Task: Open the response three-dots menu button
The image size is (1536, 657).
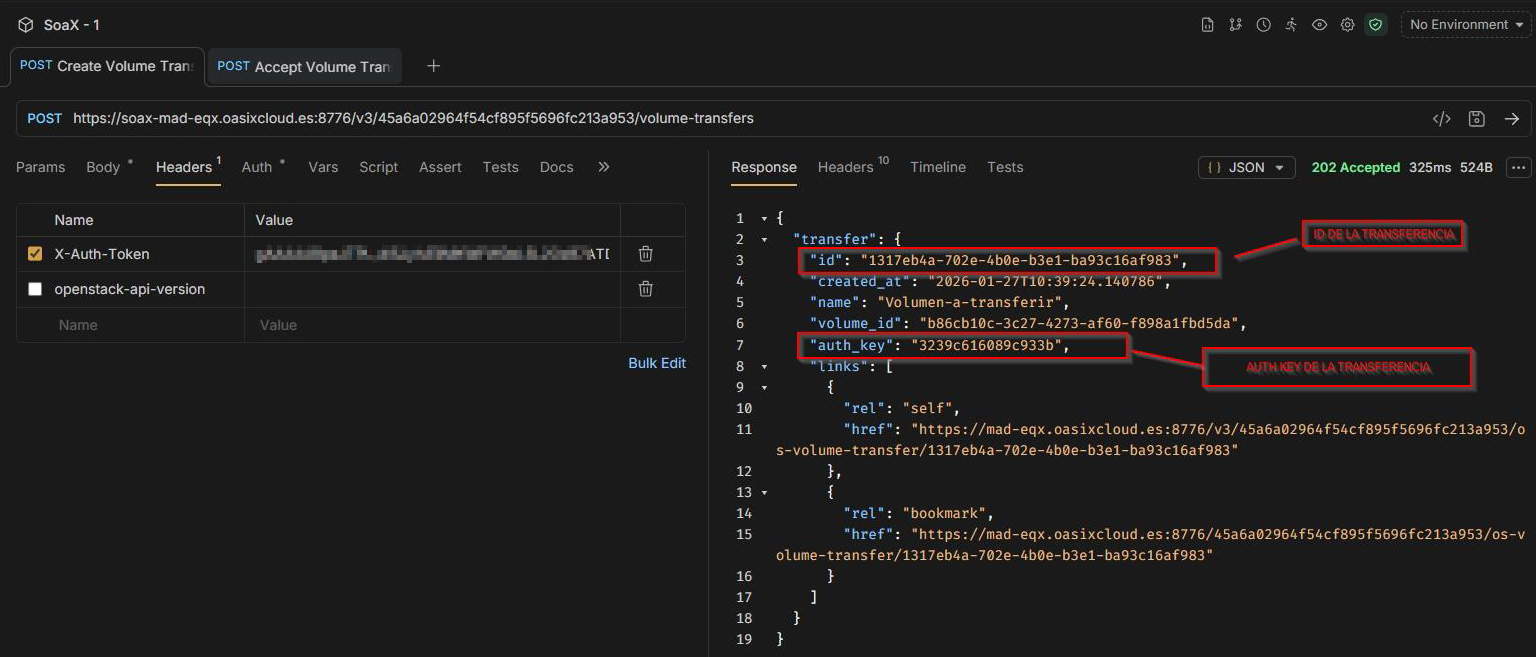Action: 1519,168
